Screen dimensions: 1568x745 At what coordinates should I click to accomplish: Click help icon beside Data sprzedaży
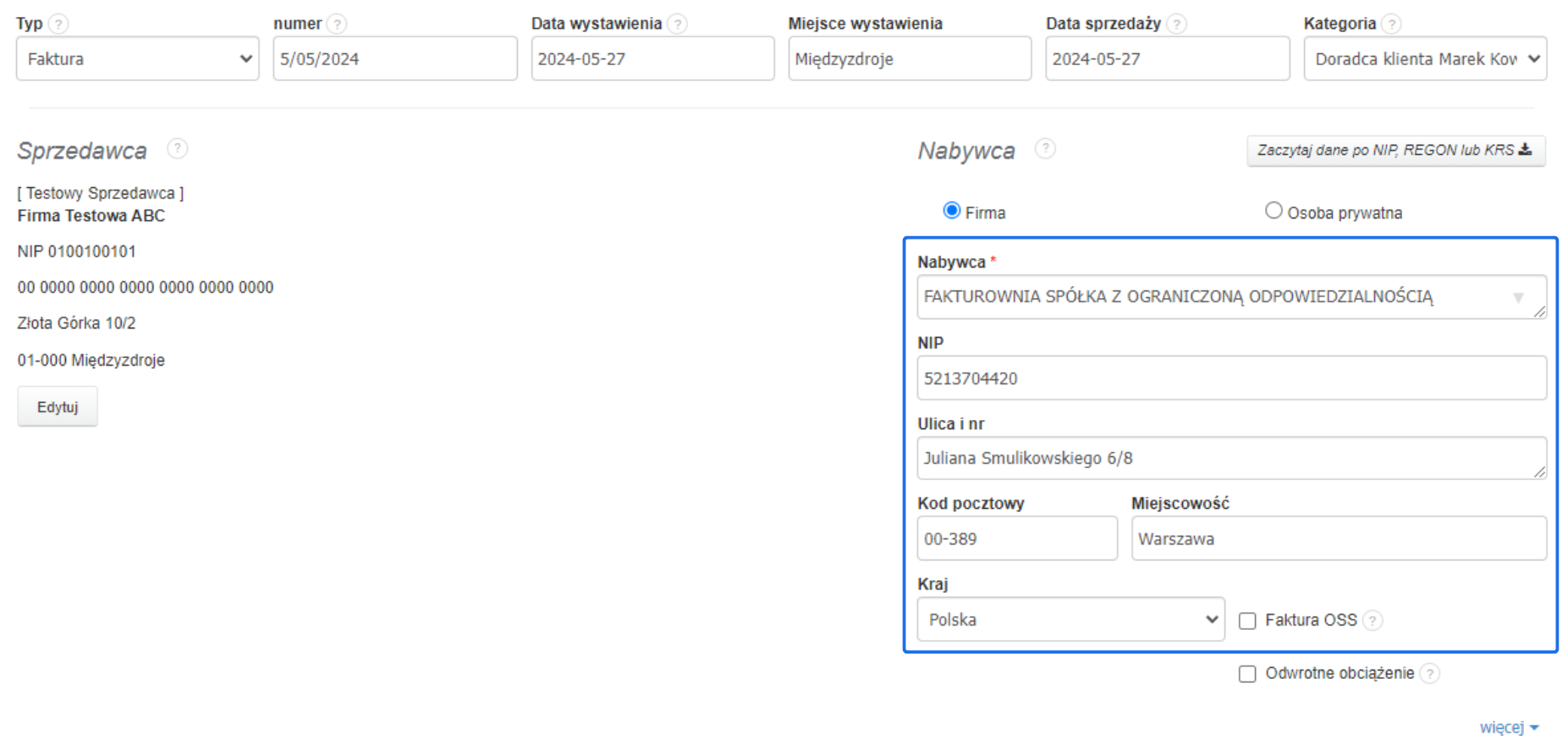point(1176,24)
